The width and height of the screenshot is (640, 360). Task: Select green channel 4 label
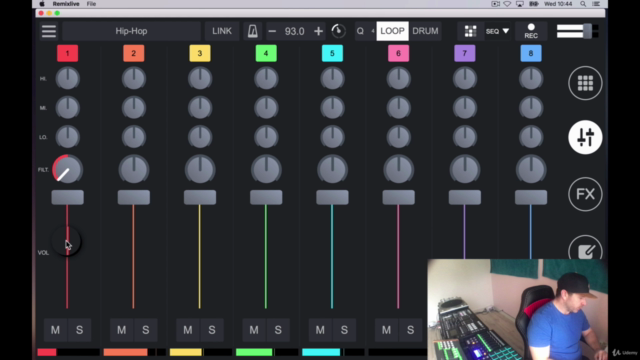[x=266, y=53]
